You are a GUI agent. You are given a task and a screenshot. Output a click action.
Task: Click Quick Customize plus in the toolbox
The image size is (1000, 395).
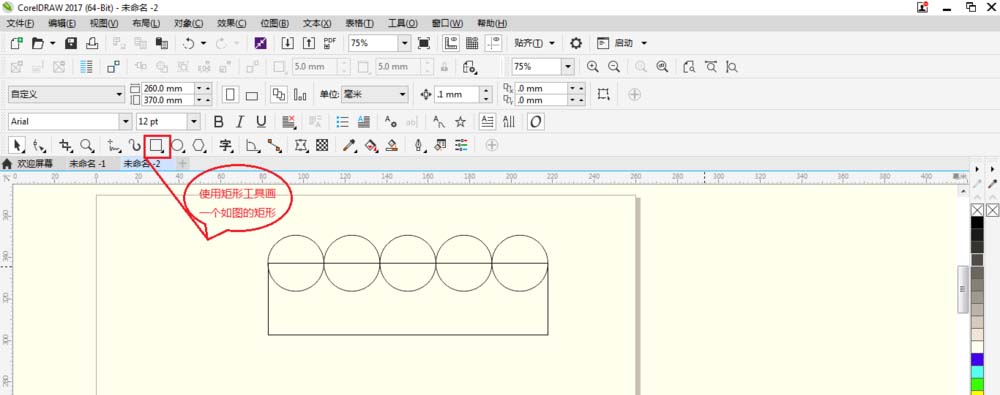click(492, 145)
